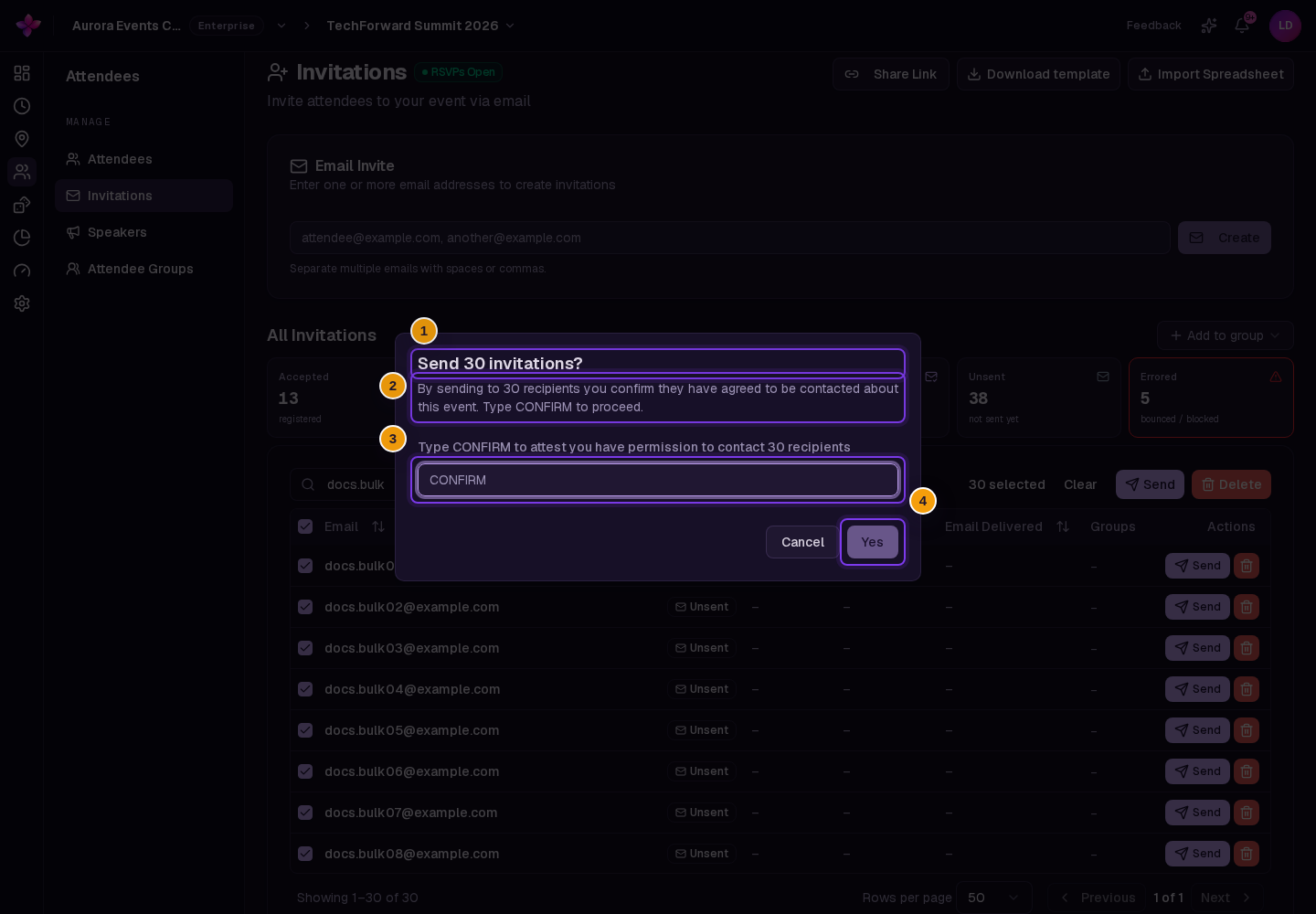The height and width of the screenshot is (914, 1316).
Task: Open the Add to group dropdown
Action: [1226, 335]
